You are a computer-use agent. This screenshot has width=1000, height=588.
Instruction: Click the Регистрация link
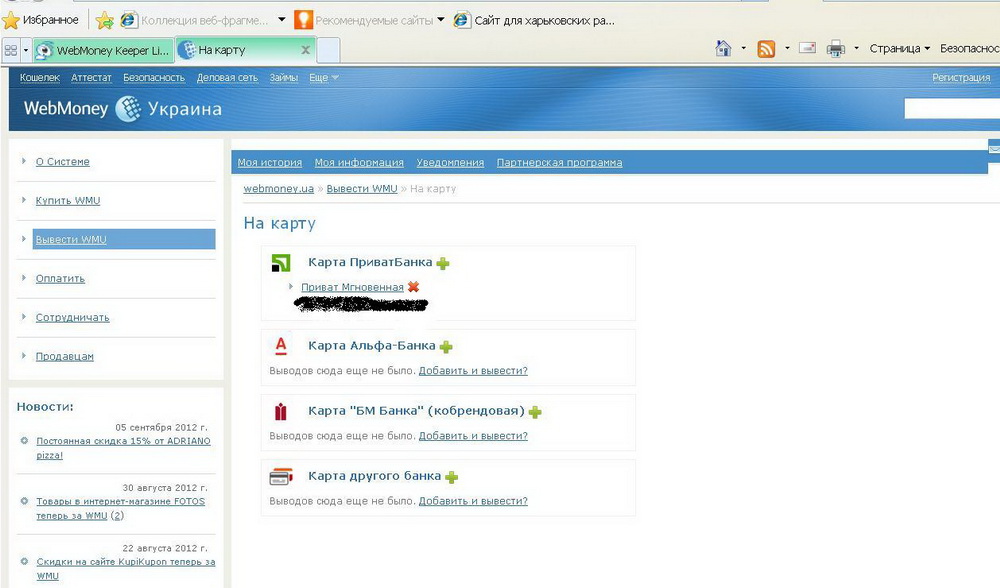coord(961,77)
